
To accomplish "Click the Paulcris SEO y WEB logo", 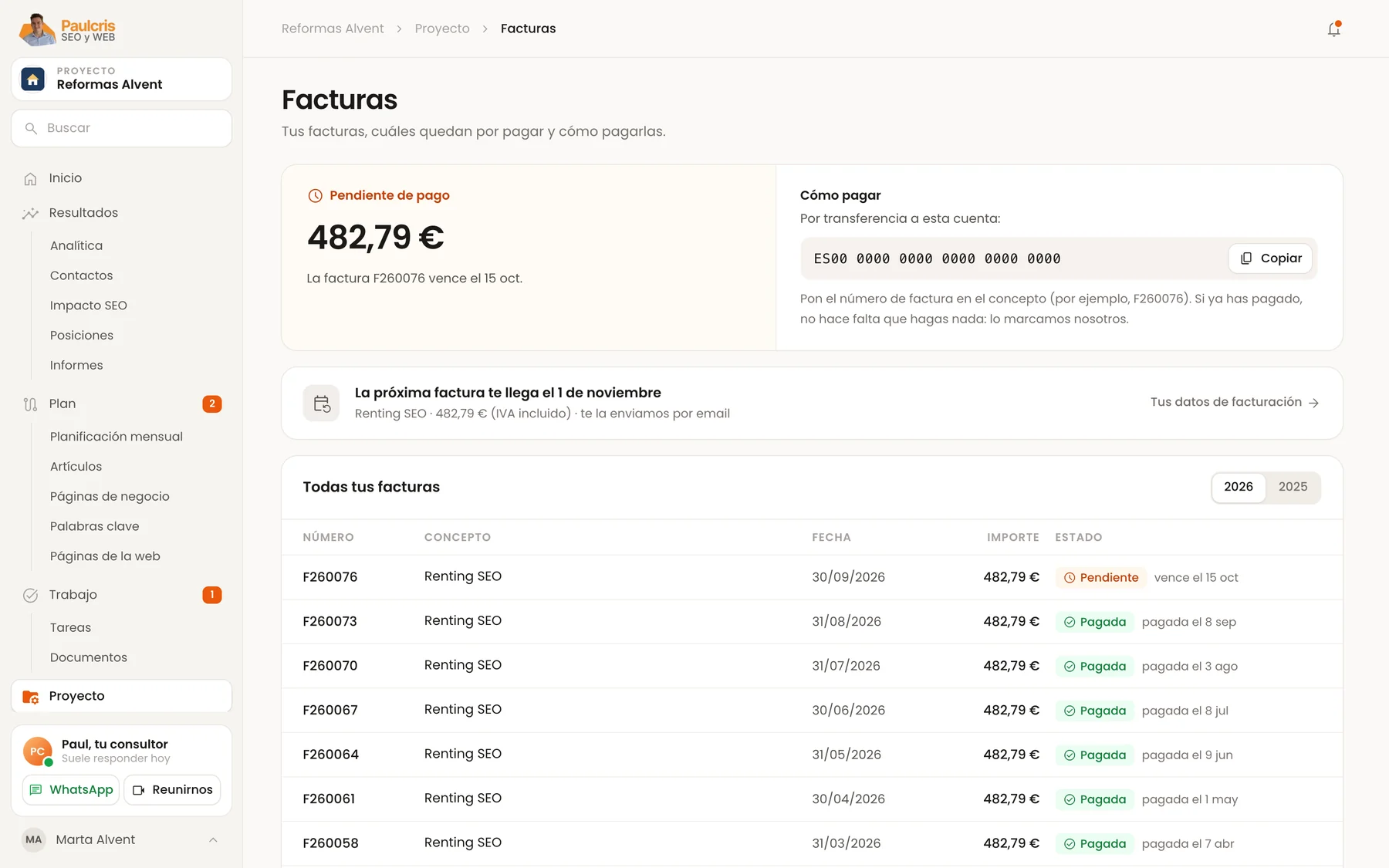I will (68, 30).
